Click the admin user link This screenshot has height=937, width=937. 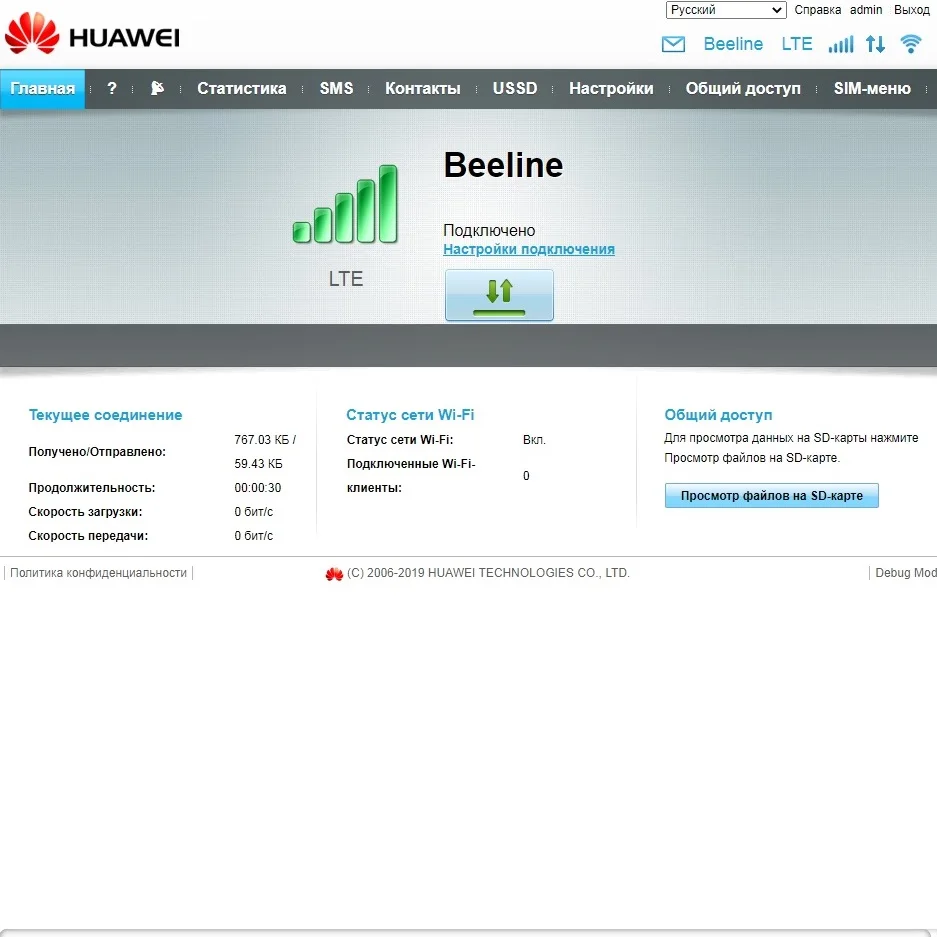(866, 10)
